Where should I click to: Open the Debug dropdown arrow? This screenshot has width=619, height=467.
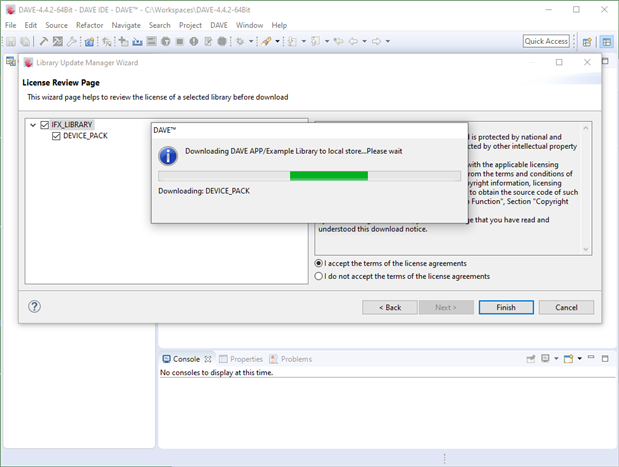tap(251, 41)
